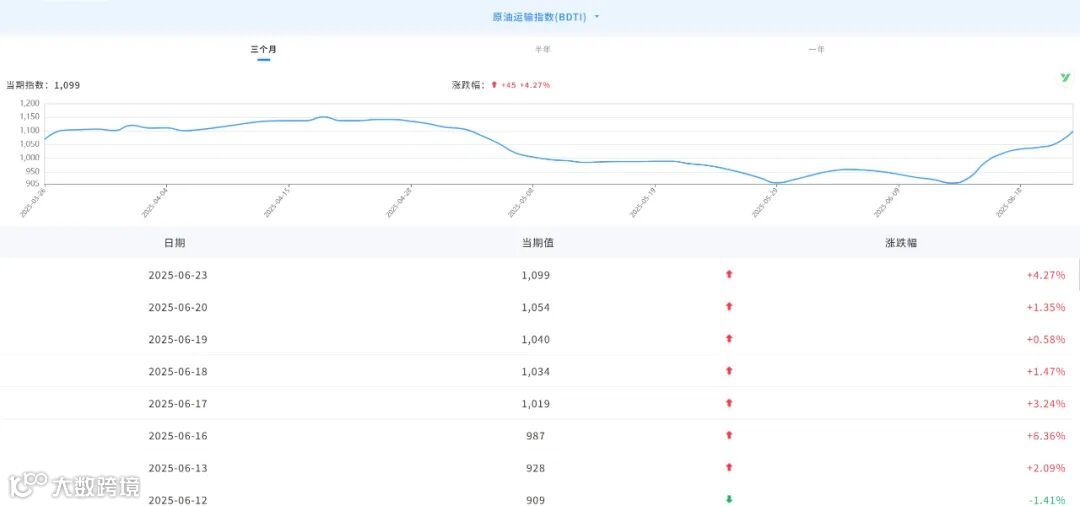Click the value 928 in the table

coord(534,468)
